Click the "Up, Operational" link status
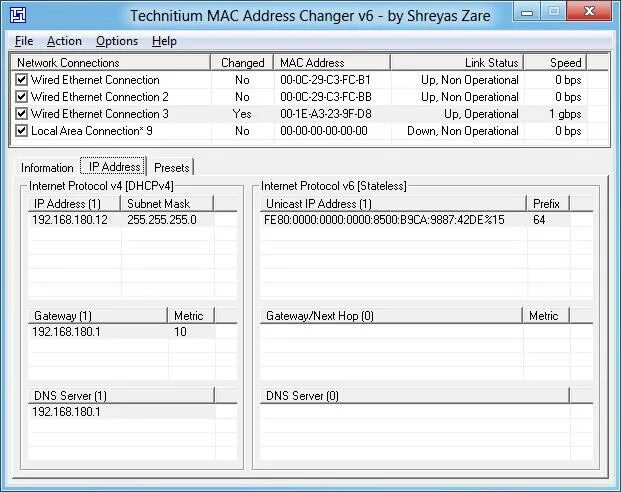 [x=481, y=114]
